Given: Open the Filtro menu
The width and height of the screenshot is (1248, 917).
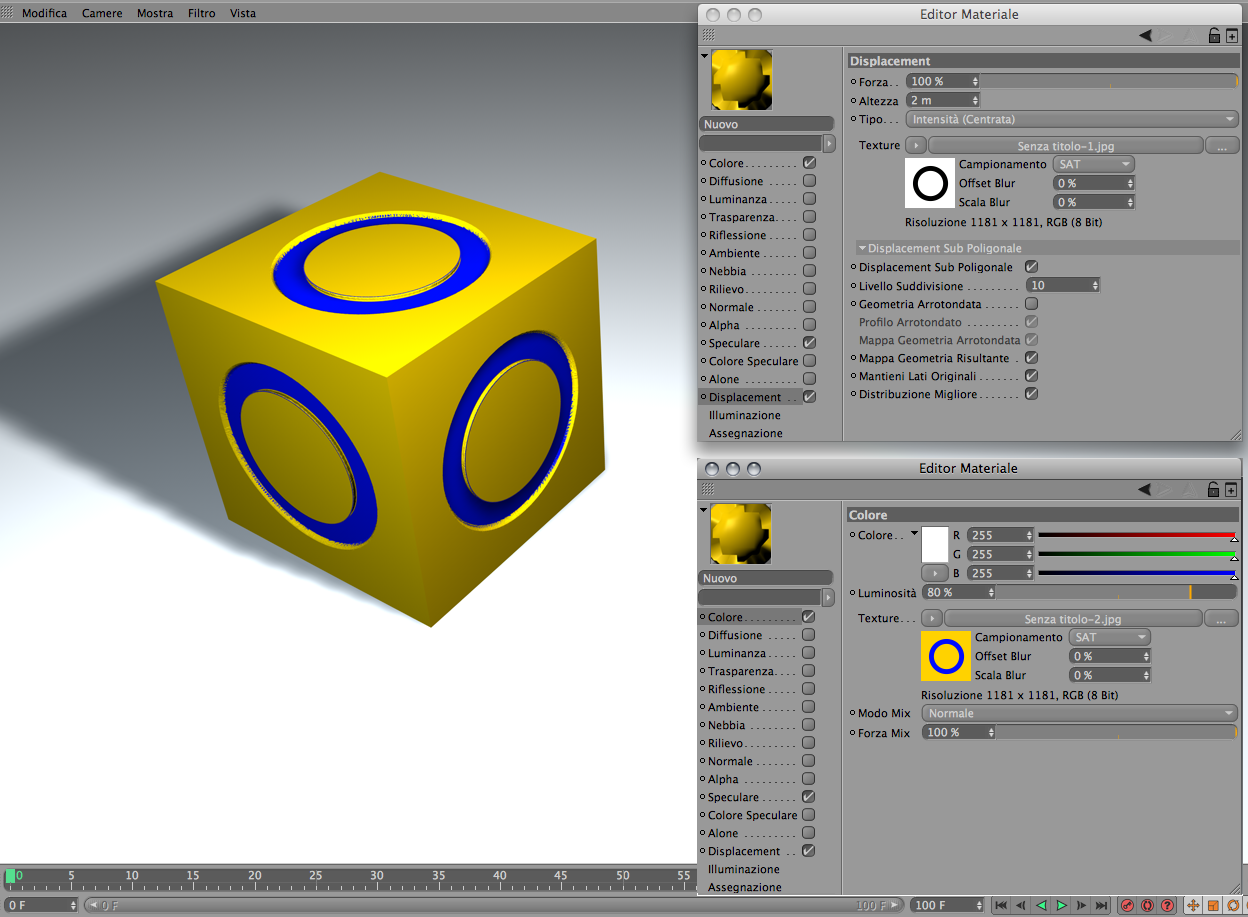Looking at the screenshot, I should 201,13.
